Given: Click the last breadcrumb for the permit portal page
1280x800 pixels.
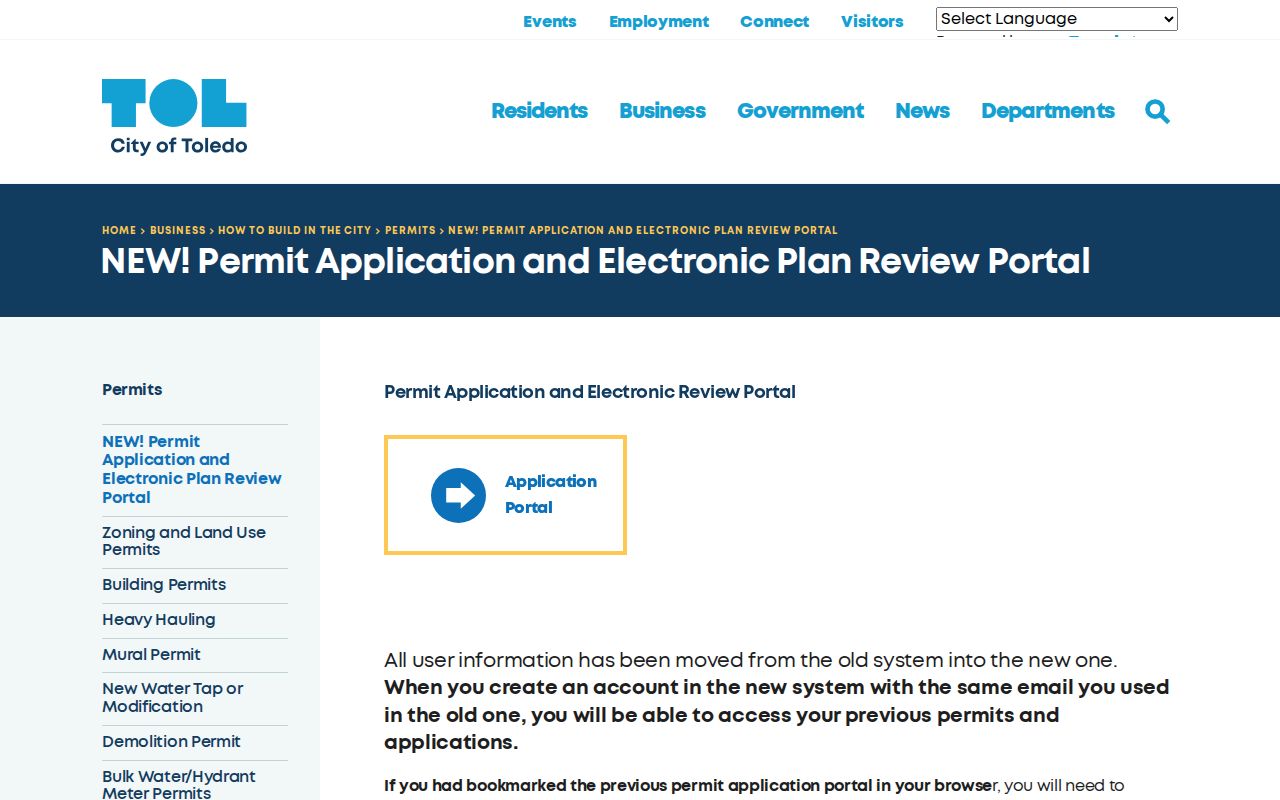Looking at the screenshot, I should coord(643,230).
